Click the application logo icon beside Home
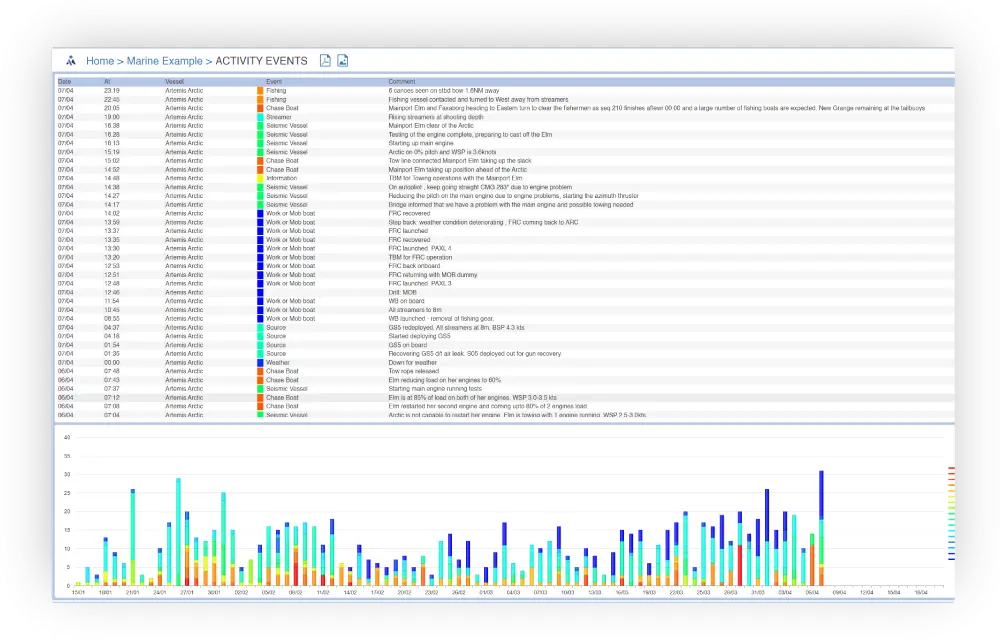1000x644 pixels. [x=71, y=61]
